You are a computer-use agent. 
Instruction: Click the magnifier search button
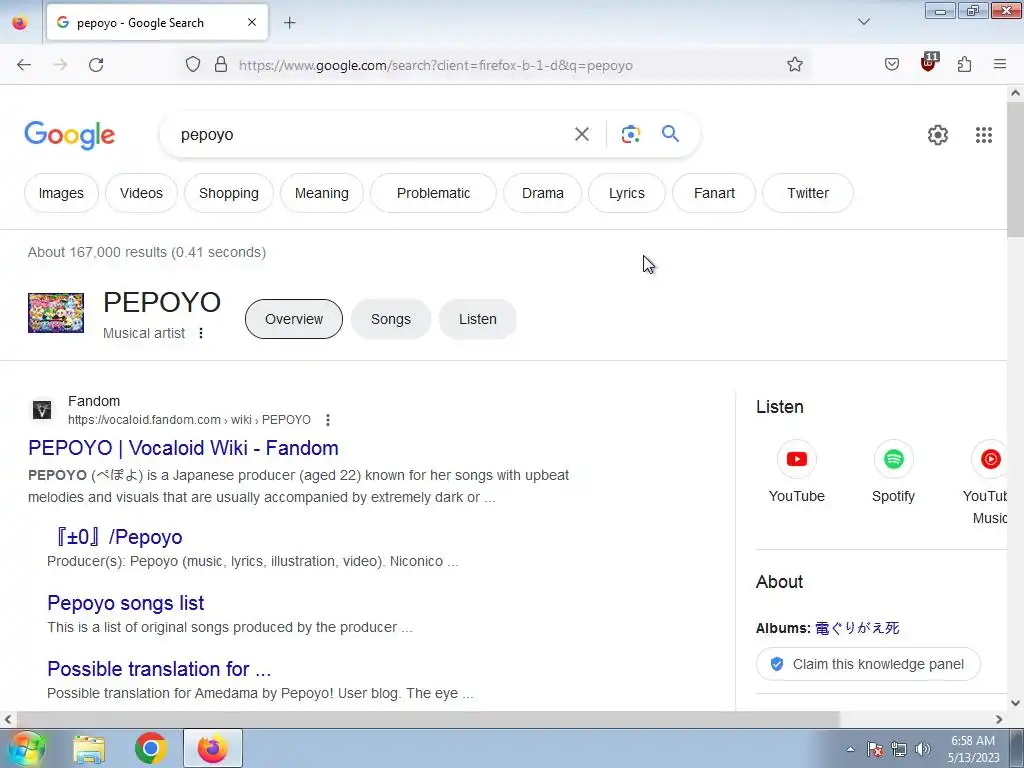tap(671, 134)
